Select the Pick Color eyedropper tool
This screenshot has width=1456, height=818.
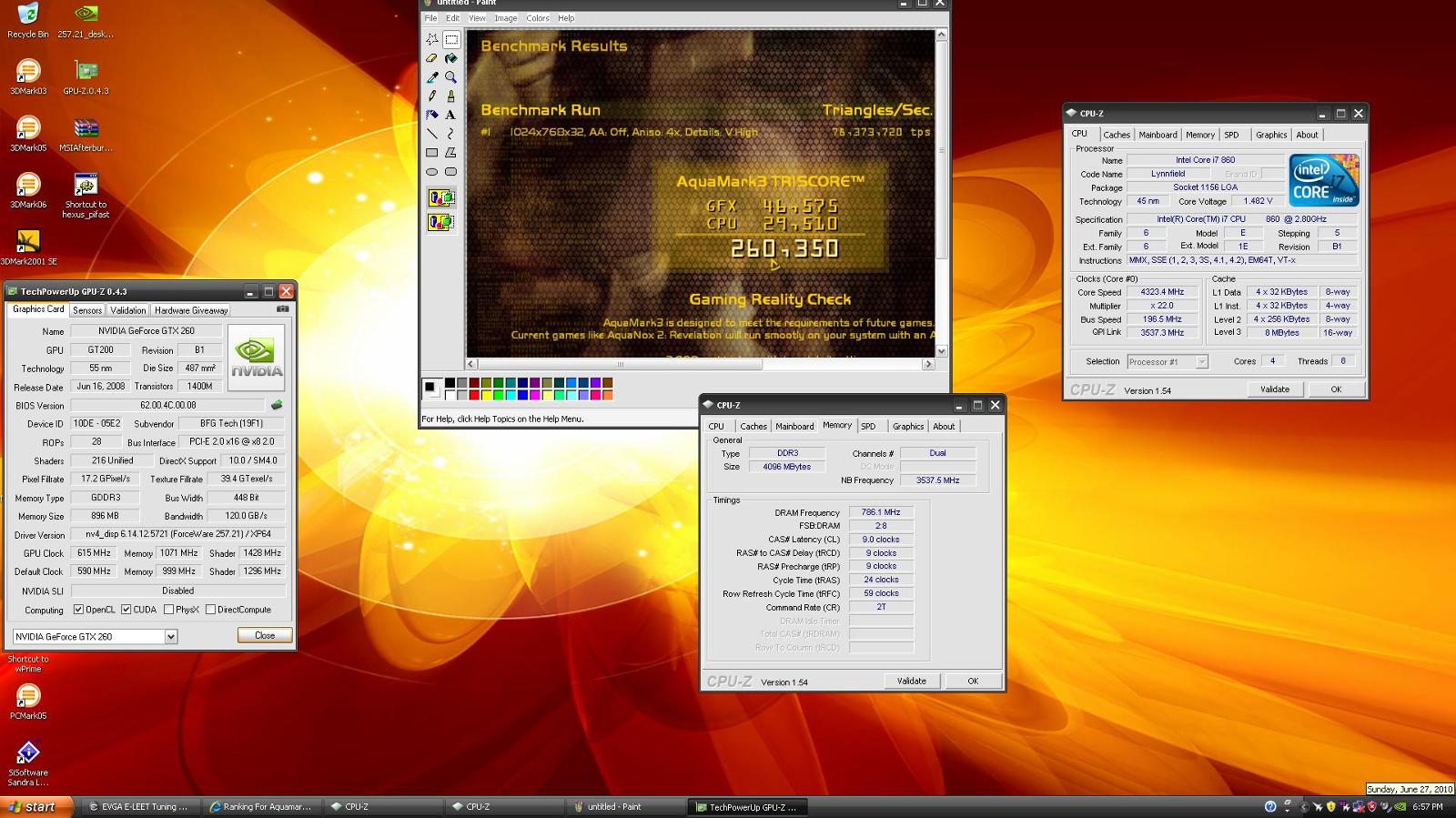[x=432, y=77]
